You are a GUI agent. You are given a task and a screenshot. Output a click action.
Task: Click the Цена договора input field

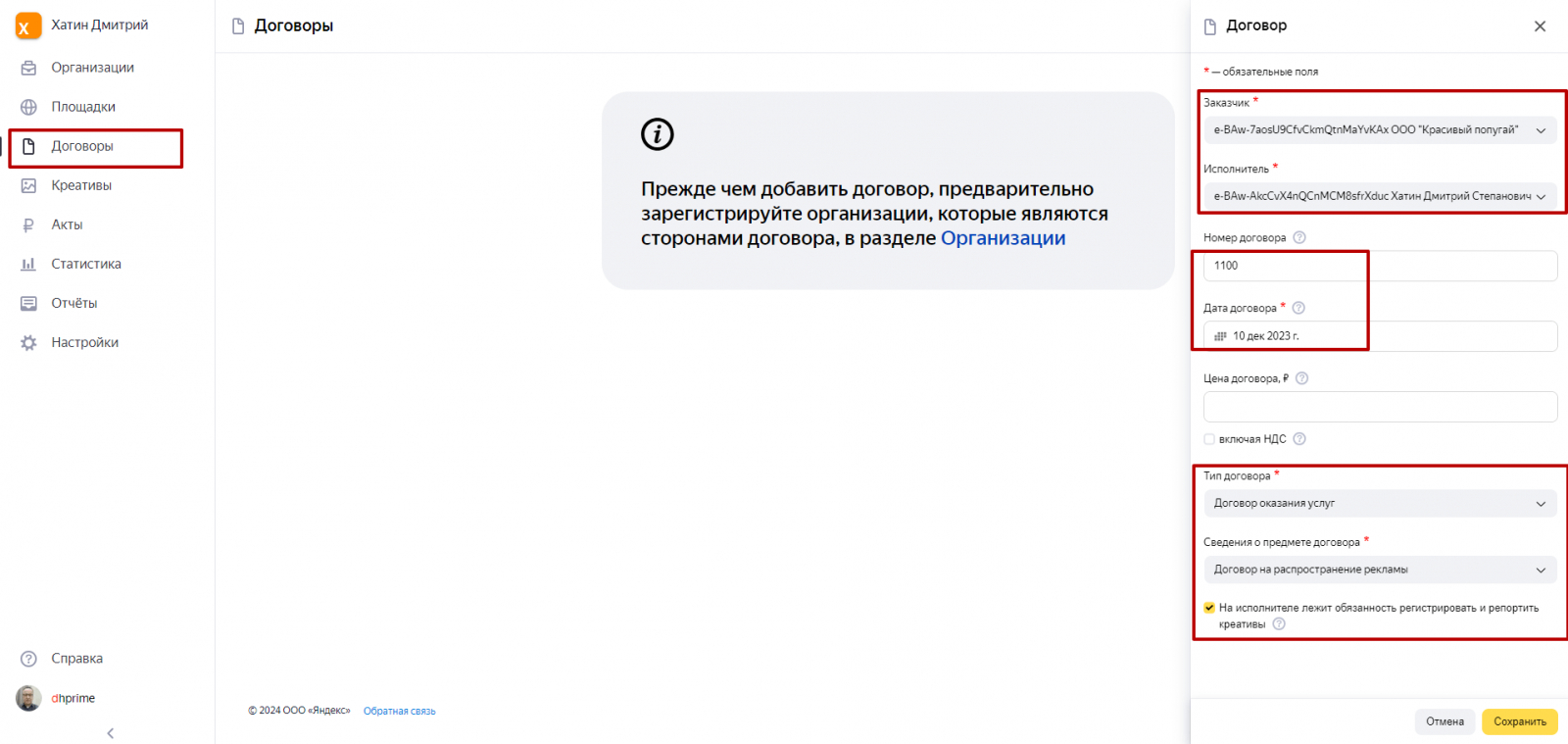(x=1380, y=407)
